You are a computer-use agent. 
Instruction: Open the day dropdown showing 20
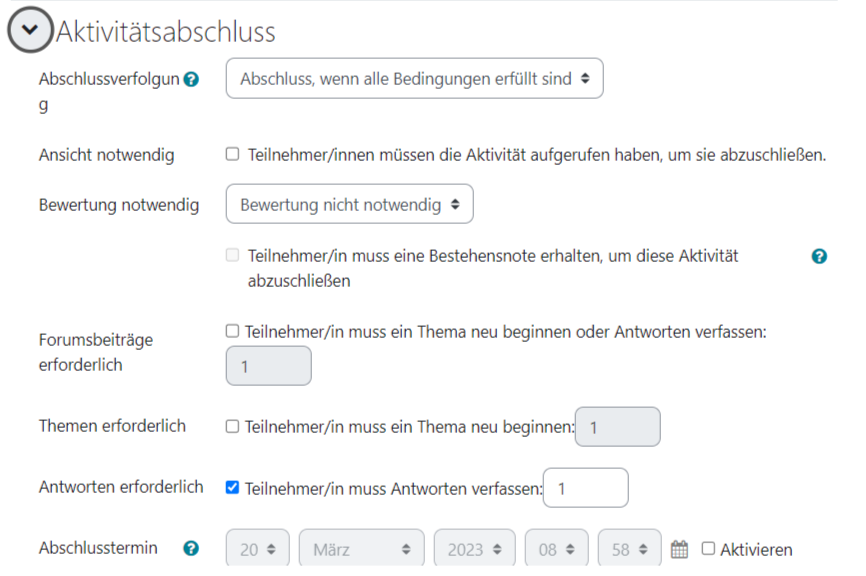point(257,548)
